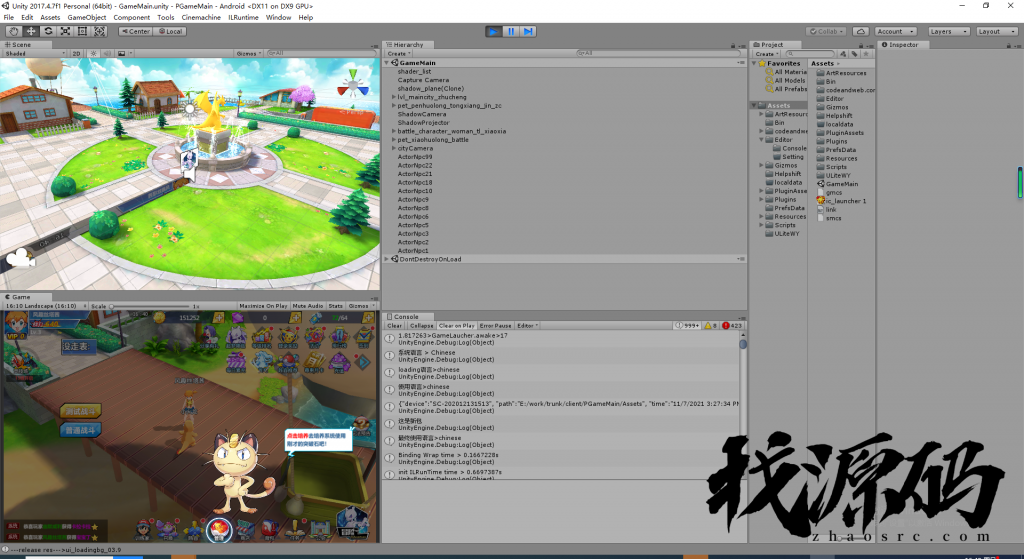The height and width of the screenshot is (559, 1024).
Task: Collapse the GameMain scene in Hierarchy
Action: (387, 63)
